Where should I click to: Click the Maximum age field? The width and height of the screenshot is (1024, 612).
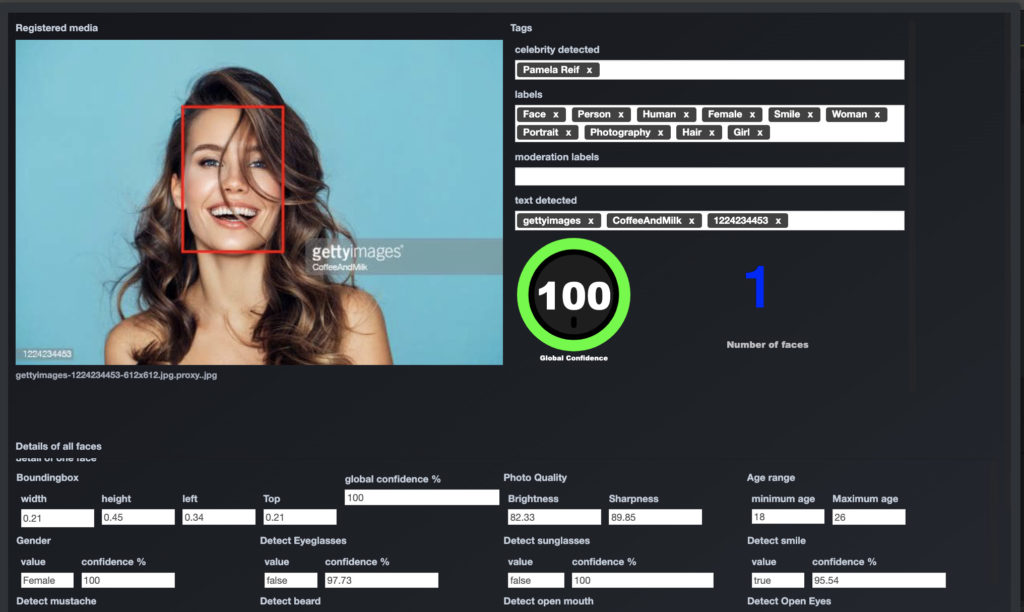[869, 517]
